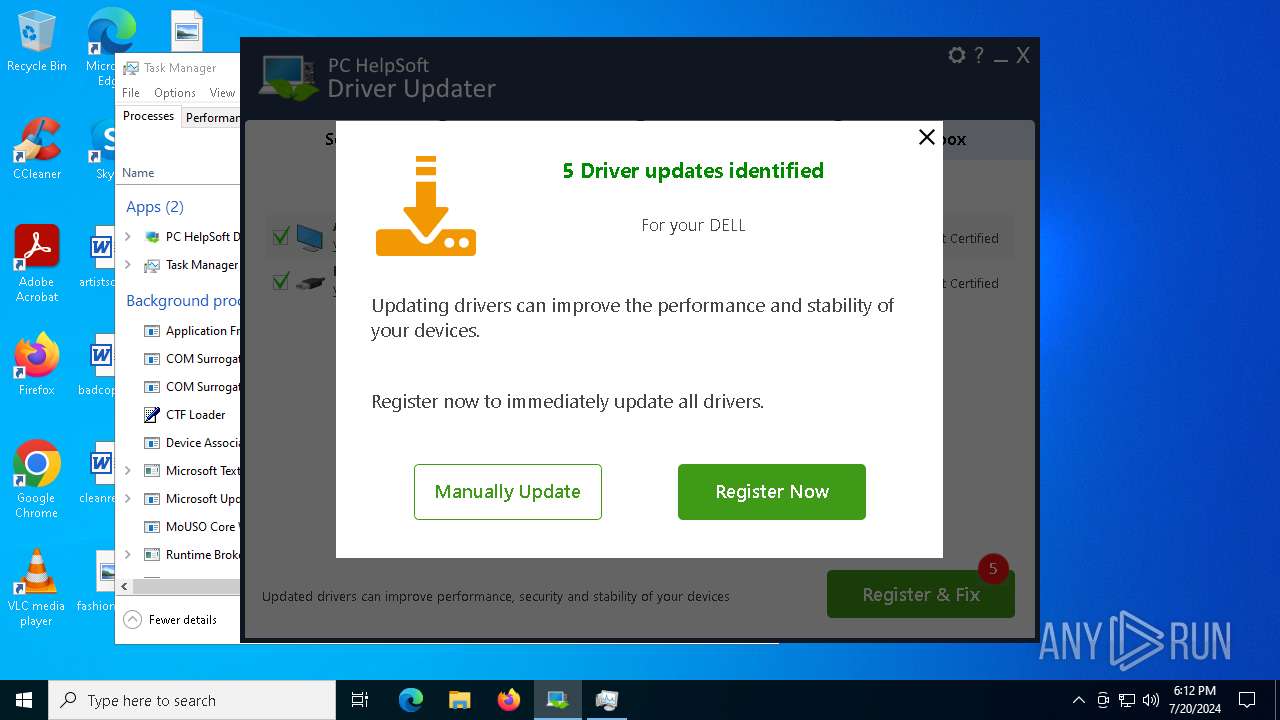Open Google Chrome desktop icon
Viewport: 1280px width, 720px height.
(x=37, y=480)
